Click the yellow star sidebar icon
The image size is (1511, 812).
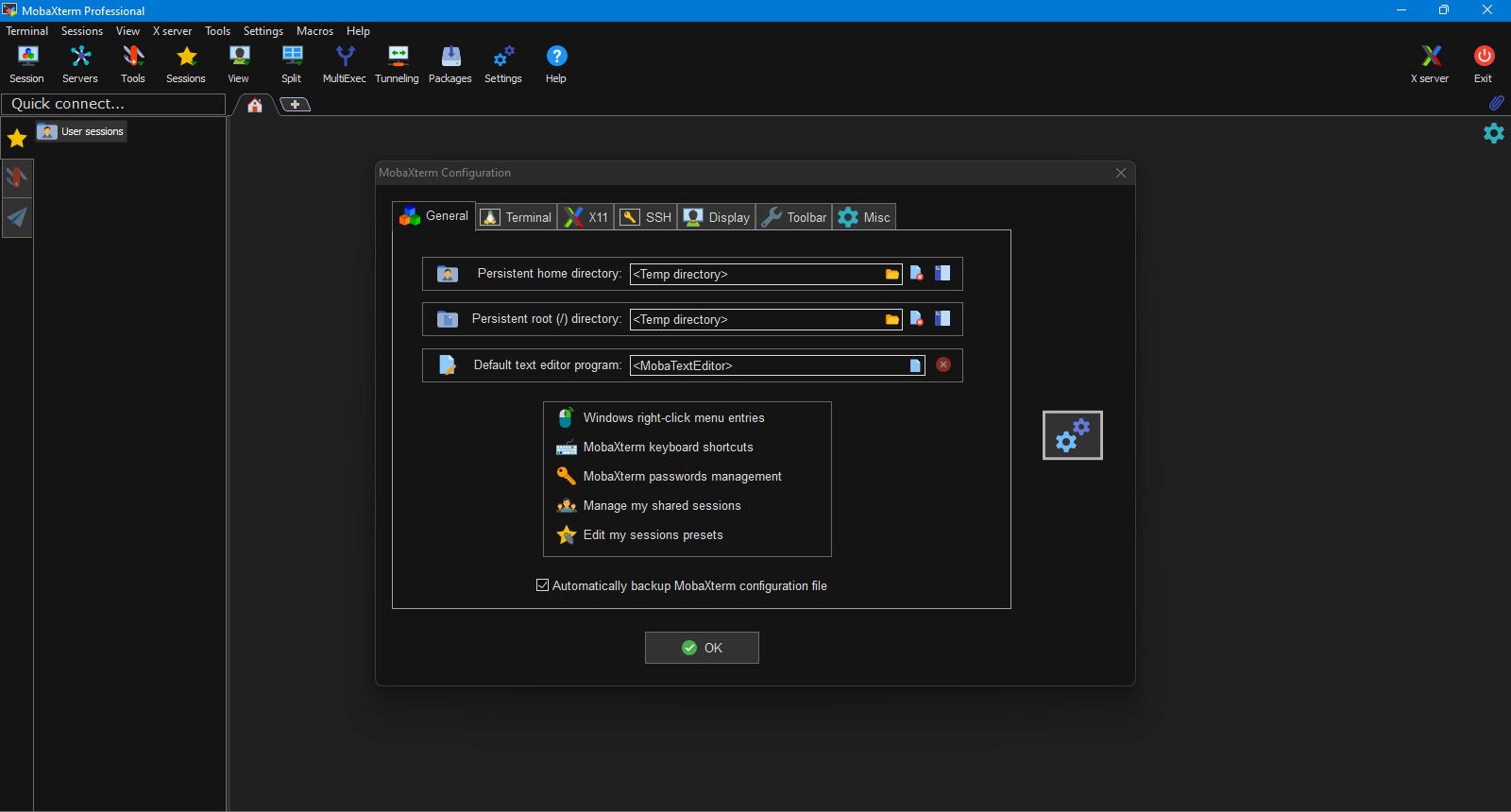[x=17, y=139]
